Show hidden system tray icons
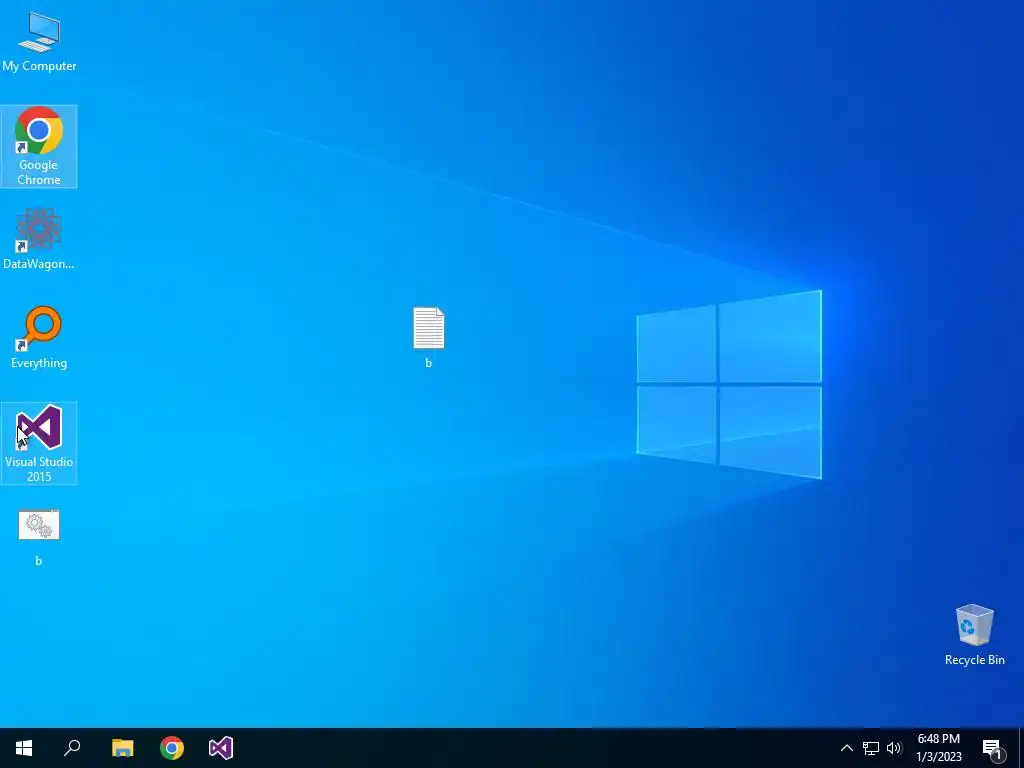Screen dimensions: 1024x768 pyautogui.click(x=846, y=748)
